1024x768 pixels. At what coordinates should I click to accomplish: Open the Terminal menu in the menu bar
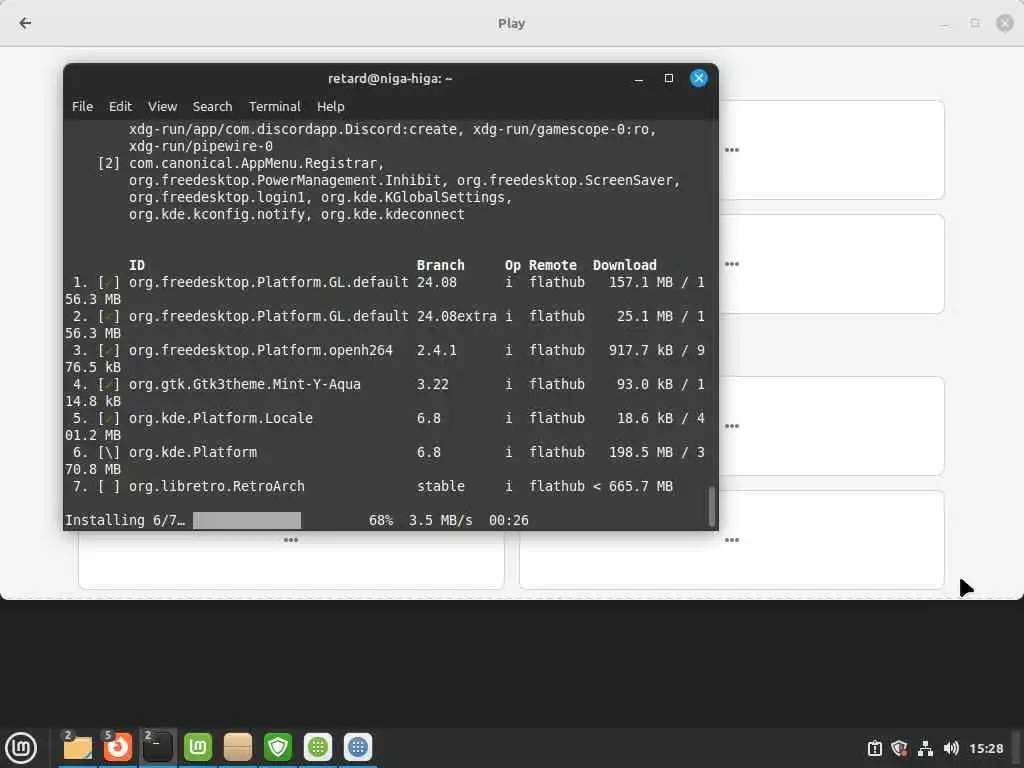(x=274, y=106)
